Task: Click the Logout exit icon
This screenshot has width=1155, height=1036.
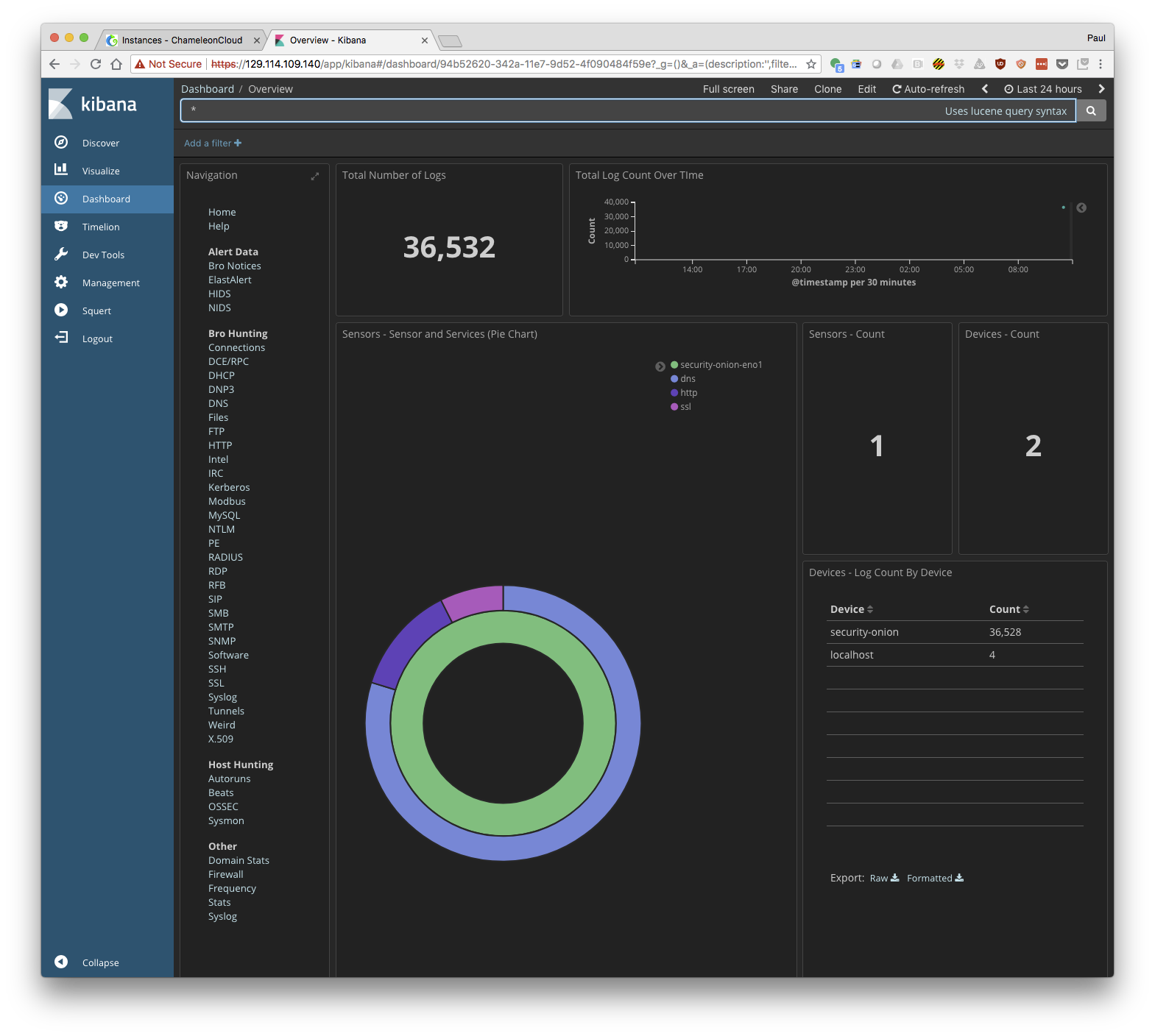Action: (61, 338)
